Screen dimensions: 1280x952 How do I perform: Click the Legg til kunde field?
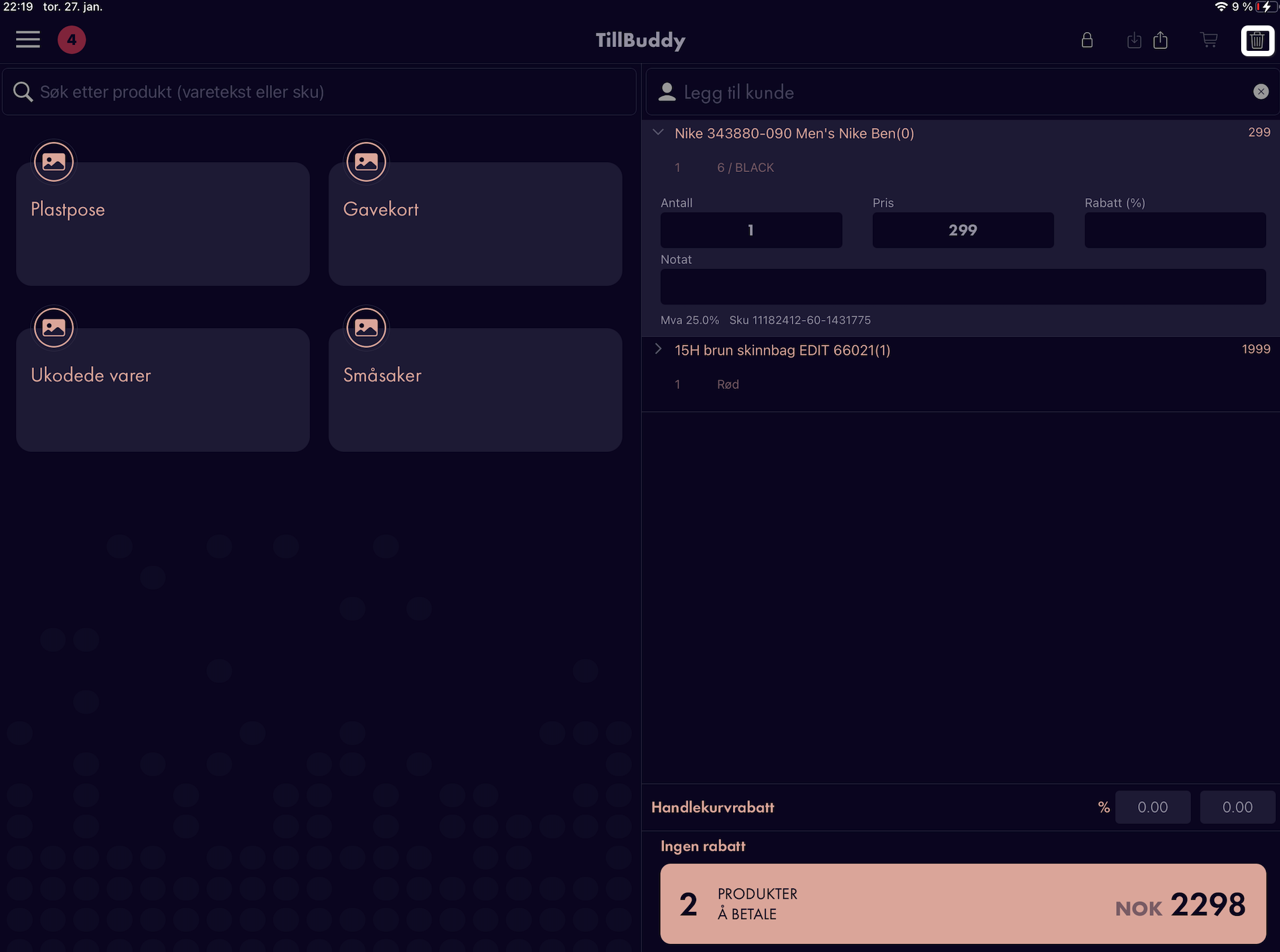(962, 92)
